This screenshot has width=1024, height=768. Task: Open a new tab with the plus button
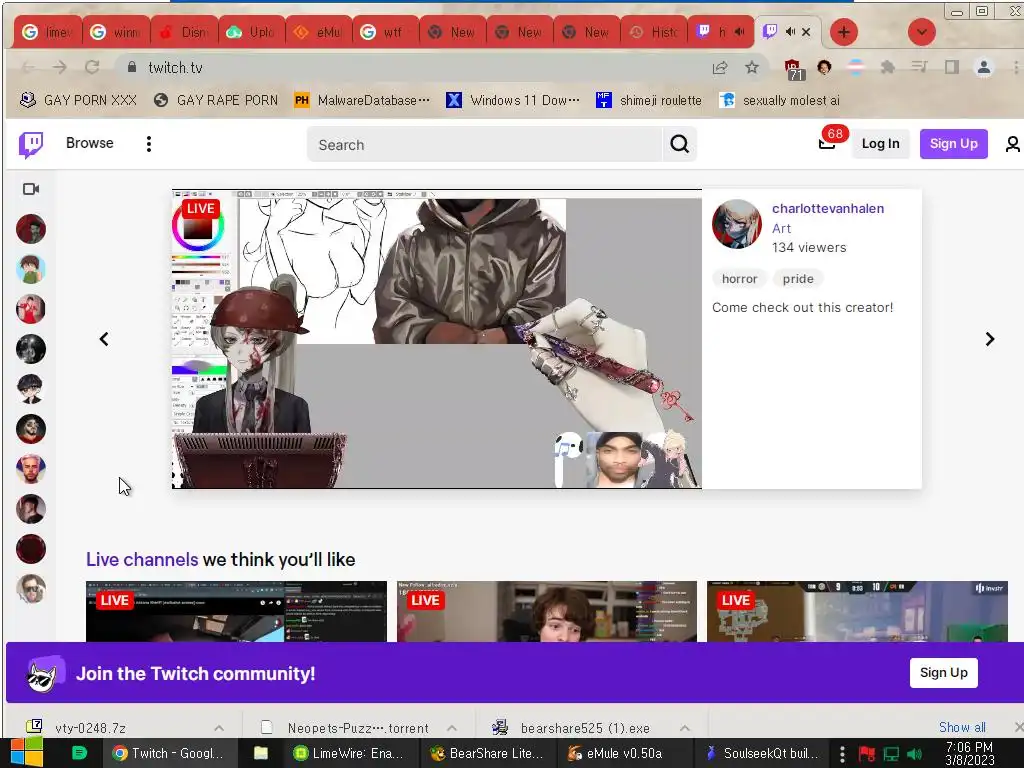844,32
